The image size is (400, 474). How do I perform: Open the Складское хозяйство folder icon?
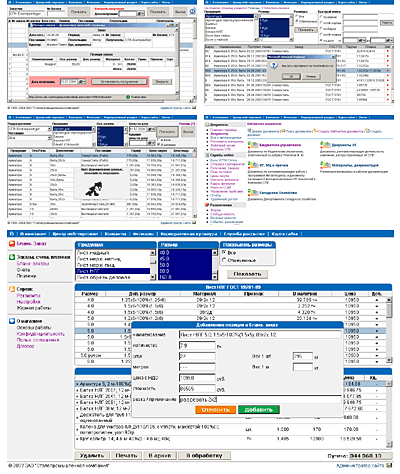(x=253, y=193)
